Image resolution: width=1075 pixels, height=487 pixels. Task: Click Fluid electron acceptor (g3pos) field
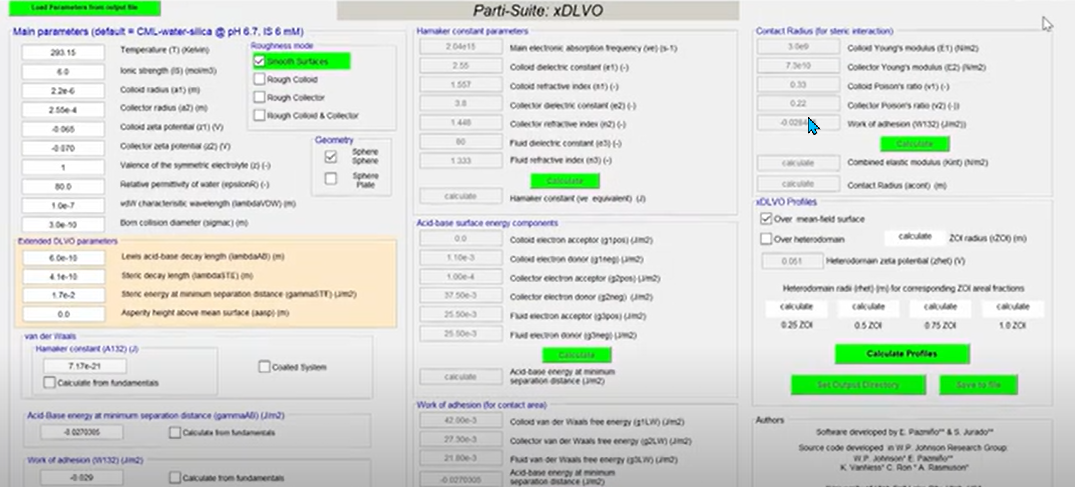[x=461, y=315]
